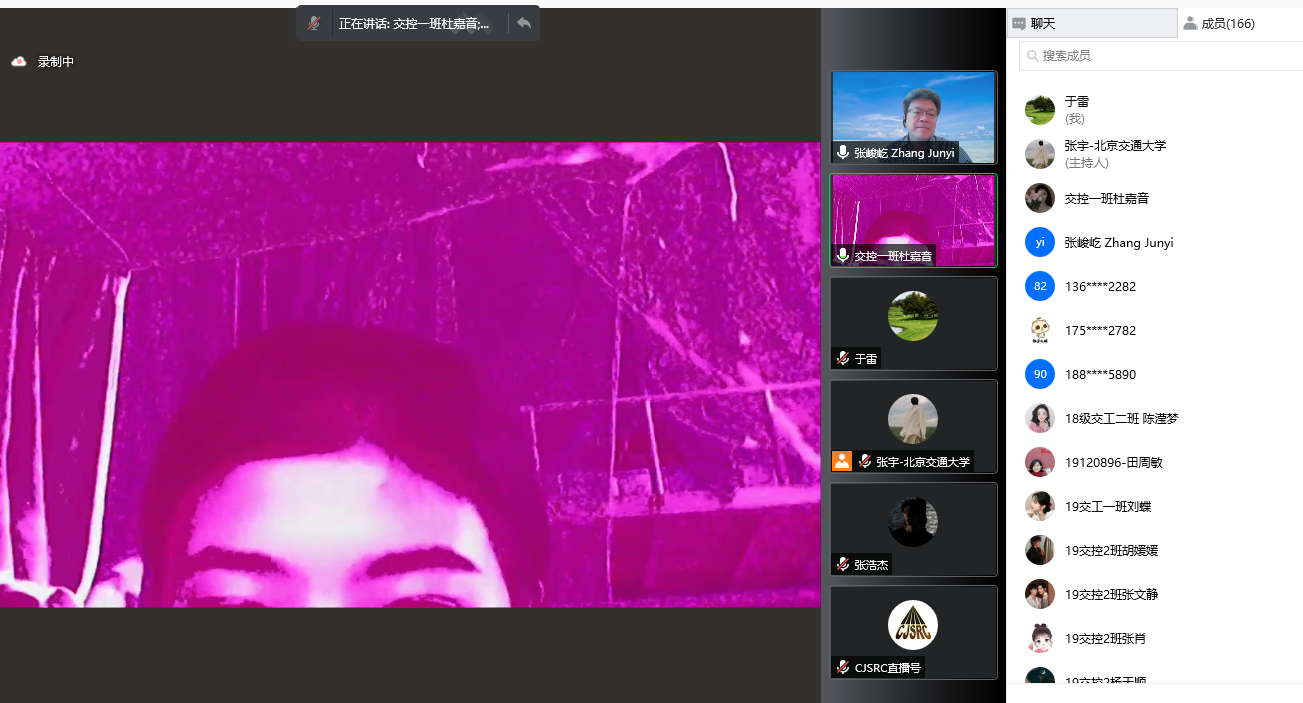Click the muted mic icon on 张浩杰's tile

(x=843, y=564)
